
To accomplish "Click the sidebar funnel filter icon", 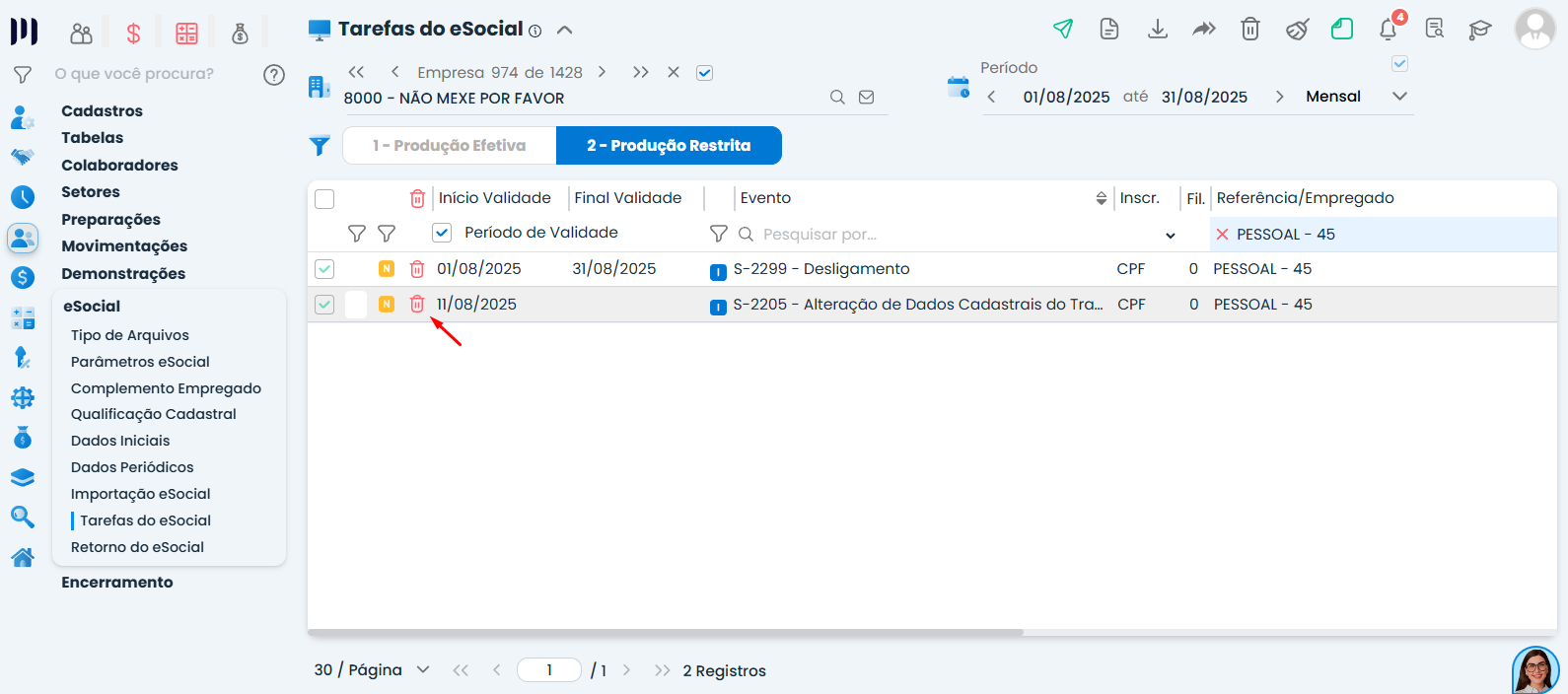I will click(23, 74).
